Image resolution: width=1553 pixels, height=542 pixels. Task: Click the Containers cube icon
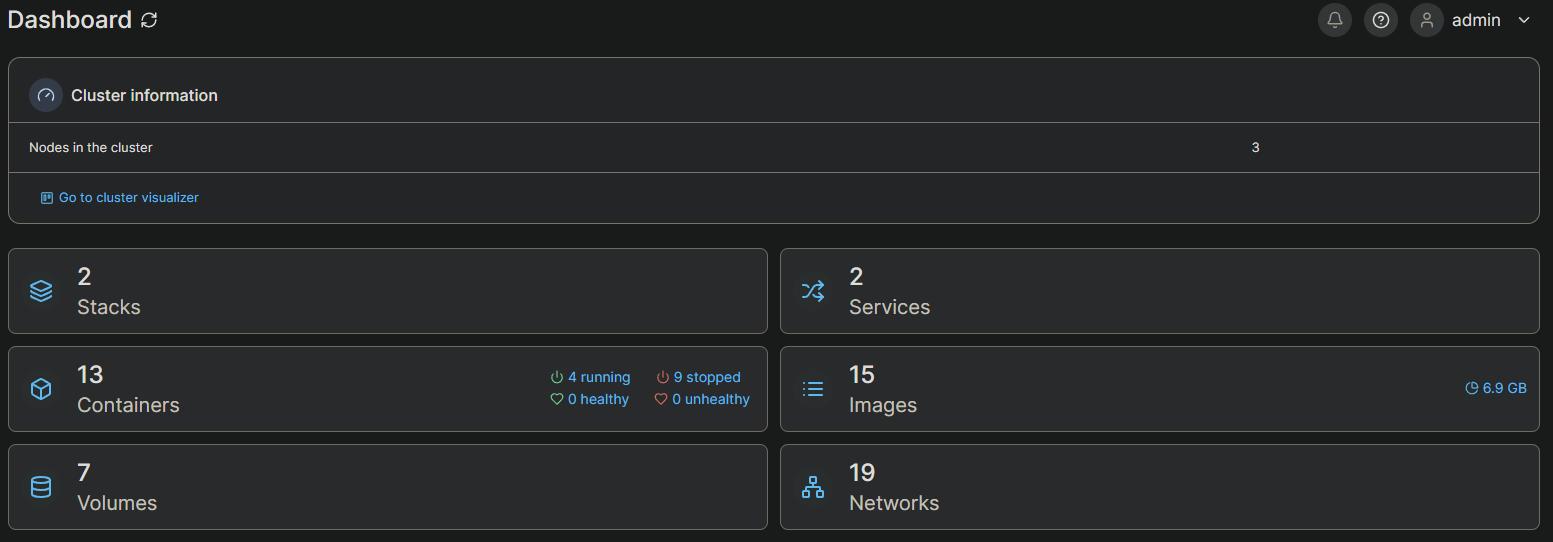[41, 389]
